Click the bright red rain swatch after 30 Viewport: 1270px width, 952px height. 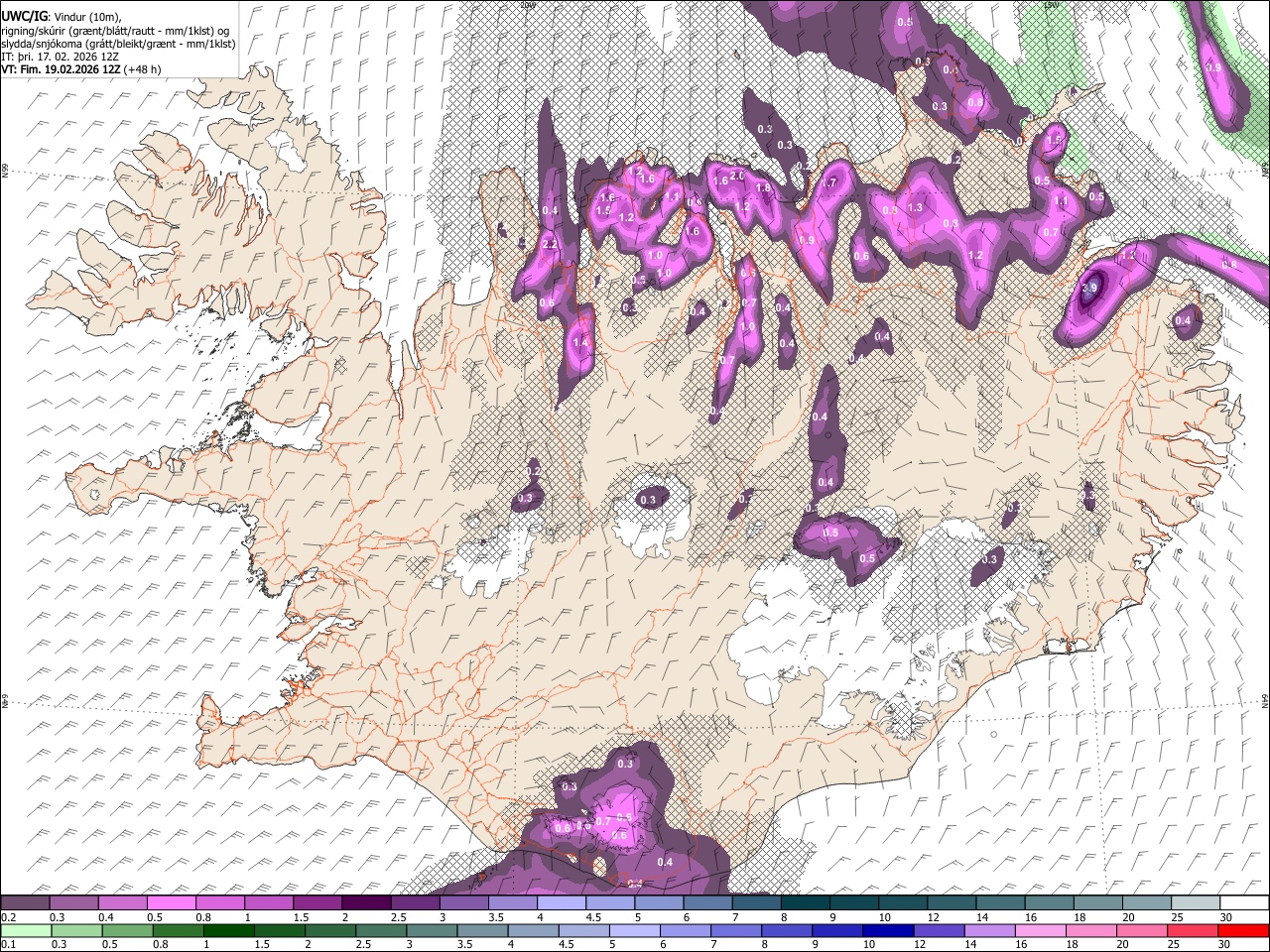tap(1244, 930)
